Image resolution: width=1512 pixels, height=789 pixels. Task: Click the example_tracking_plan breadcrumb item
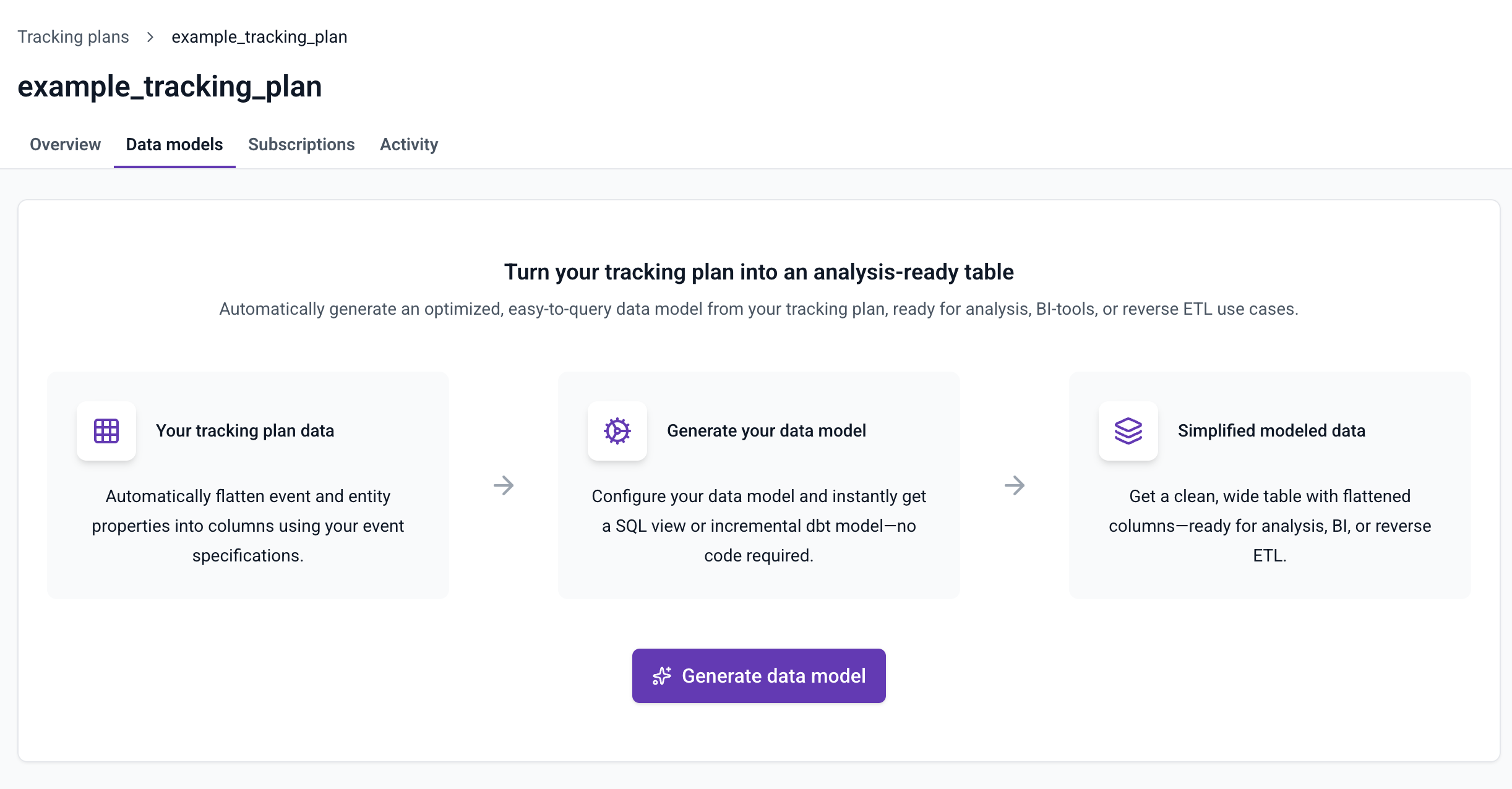(x=259, y=36)
